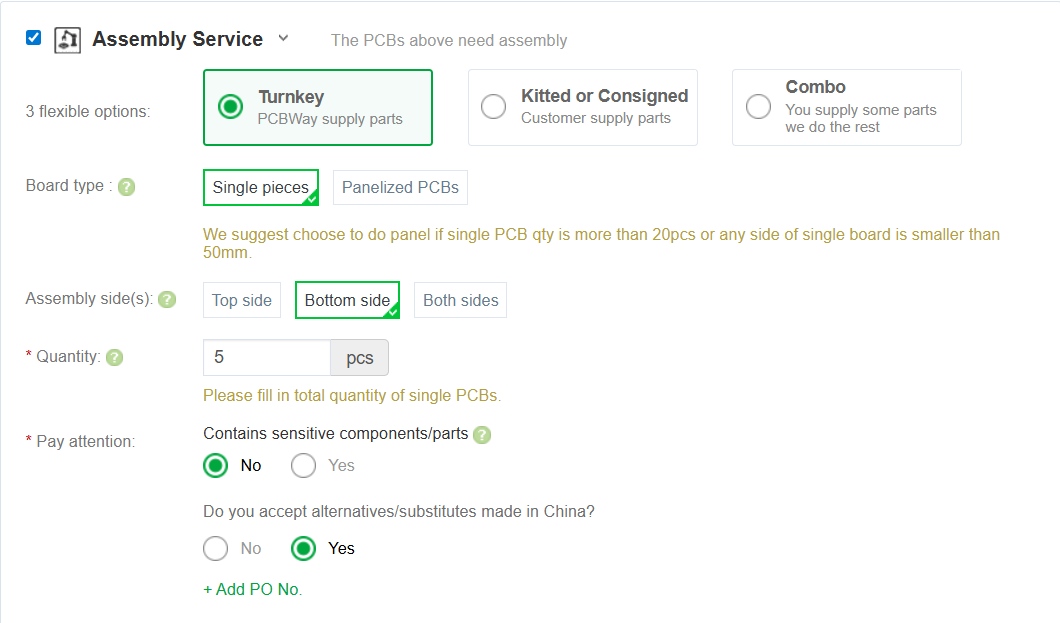Click help icon next to Quantity label
The image size is (1060, 623).
(x=115, y=357)
